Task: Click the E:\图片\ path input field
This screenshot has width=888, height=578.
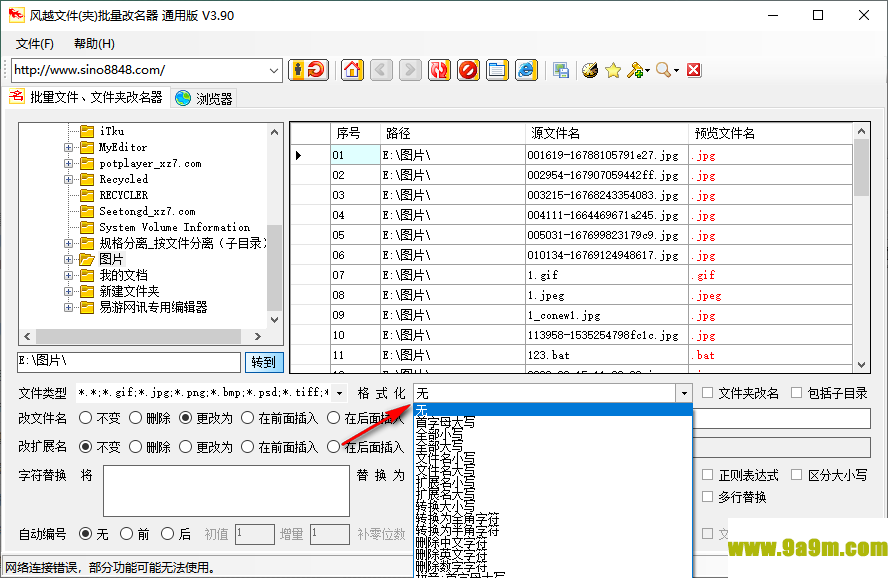Action: (129, 362)
